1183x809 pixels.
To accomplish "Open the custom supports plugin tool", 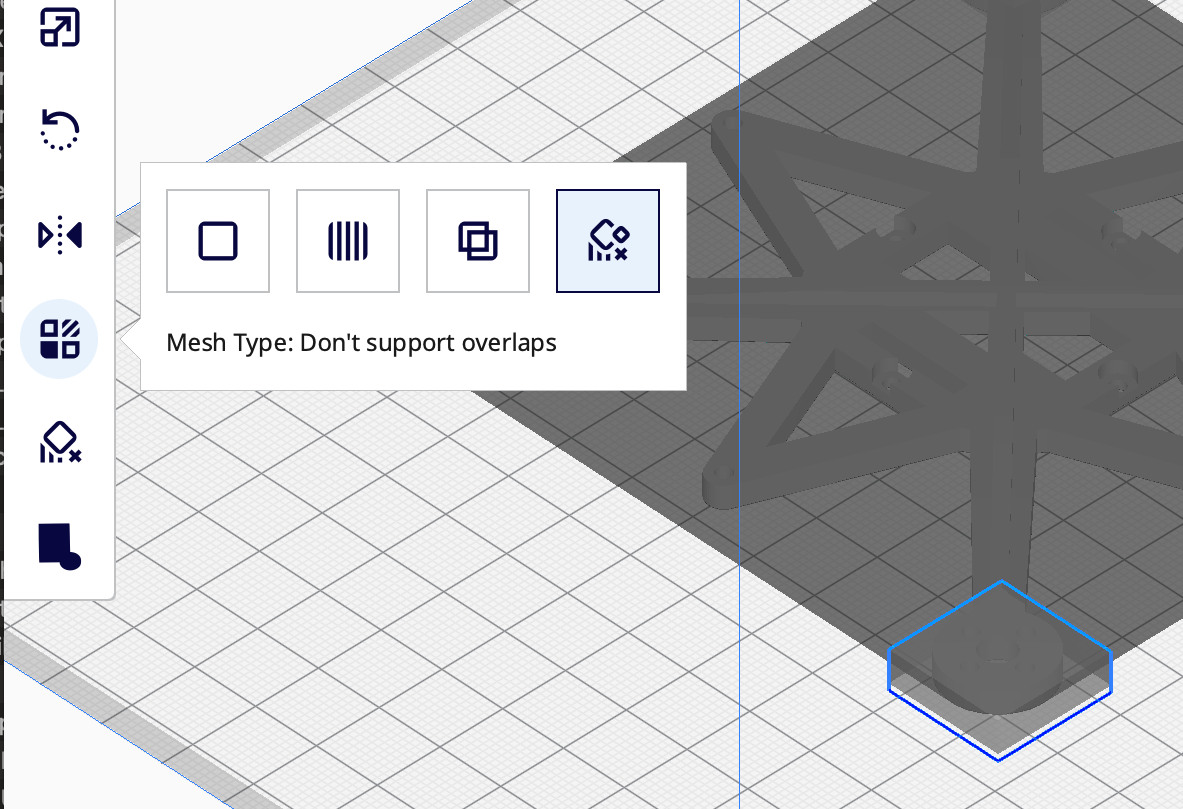I will [60, 546].
